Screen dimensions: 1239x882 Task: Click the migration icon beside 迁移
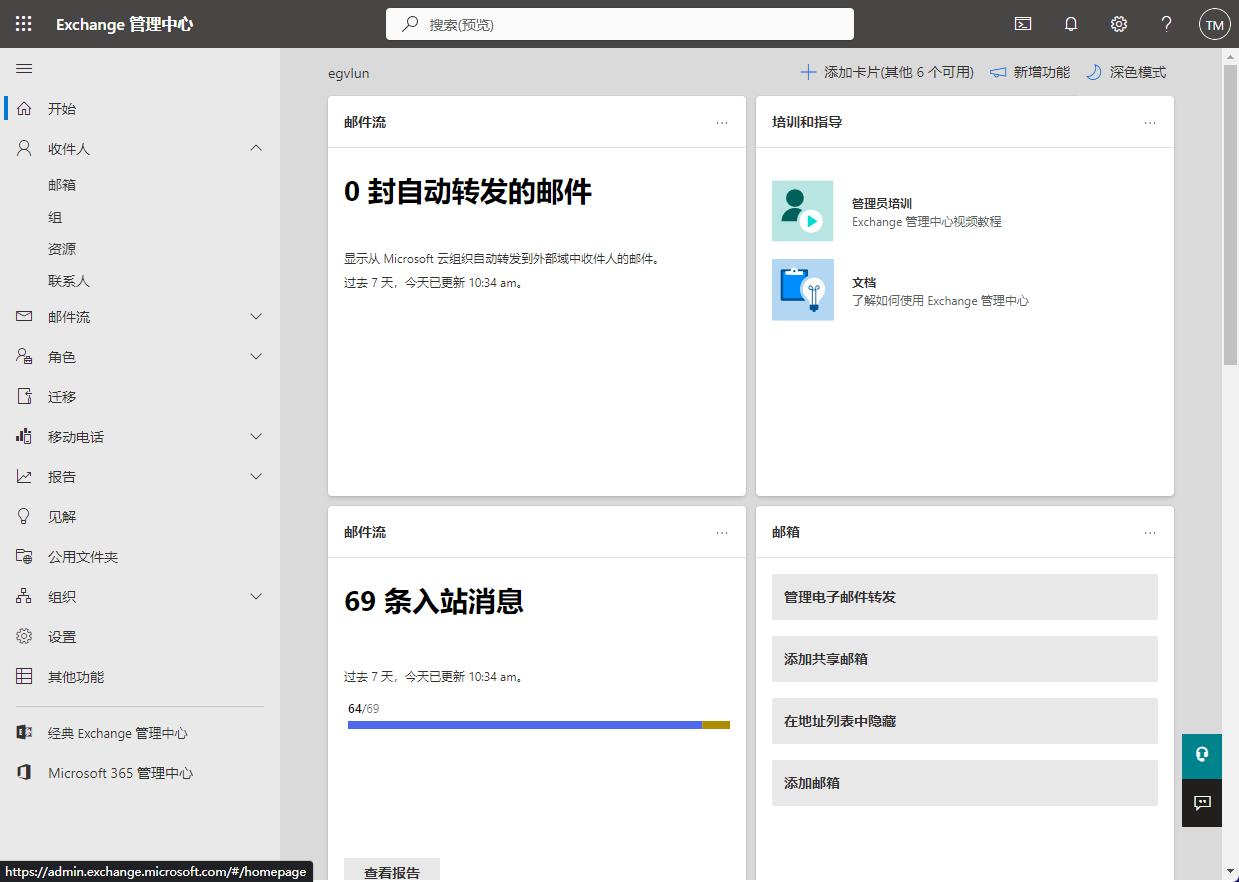pyautogui.click(x=24, y=396)
